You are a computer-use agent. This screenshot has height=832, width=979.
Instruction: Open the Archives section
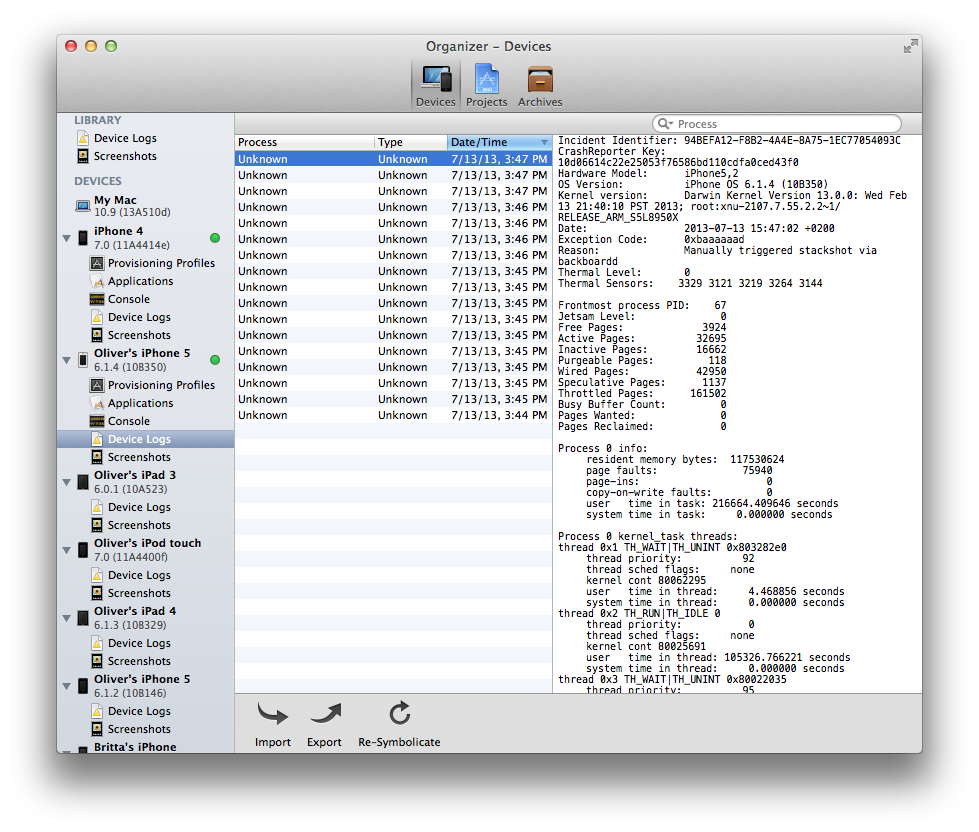tap(539, 86)
